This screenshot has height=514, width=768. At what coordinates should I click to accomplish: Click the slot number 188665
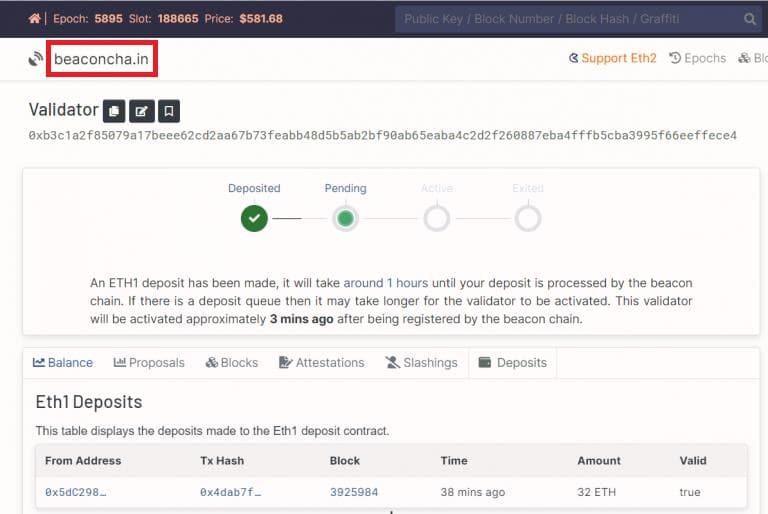click(178, 19)
